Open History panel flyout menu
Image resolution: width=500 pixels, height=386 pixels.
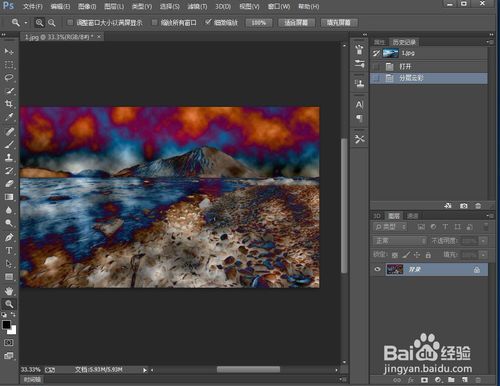(x=489, y=42)
